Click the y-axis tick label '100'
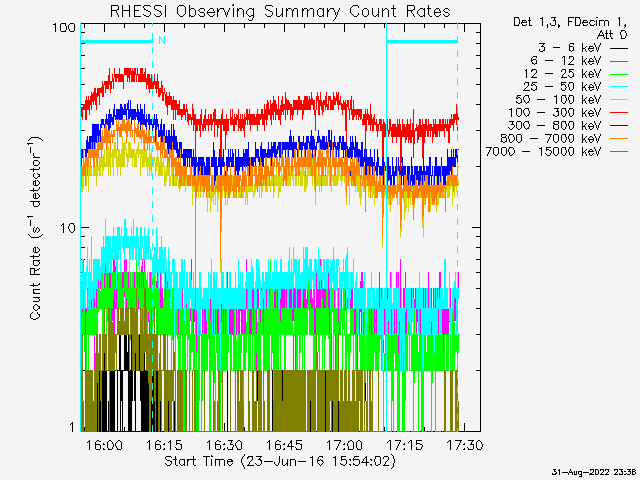The height and width of the screenshot is (480, 640). click(64, 28)
